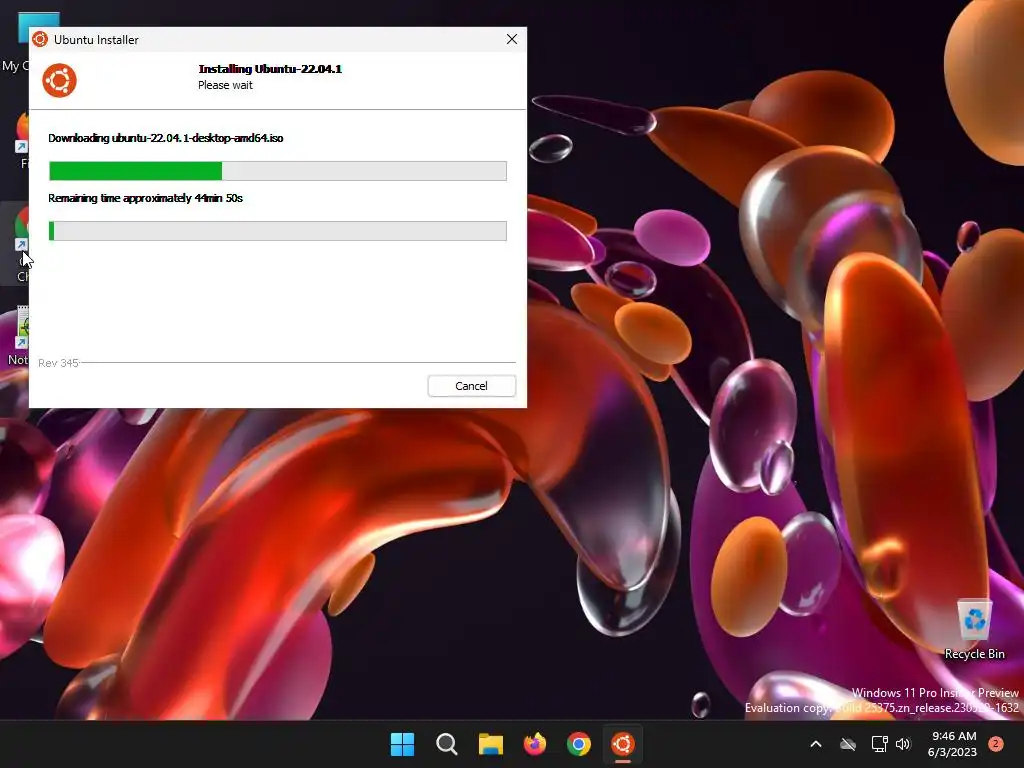
Task: Launch Google Chrome from the taskbar
Action: tap(579, 744)
